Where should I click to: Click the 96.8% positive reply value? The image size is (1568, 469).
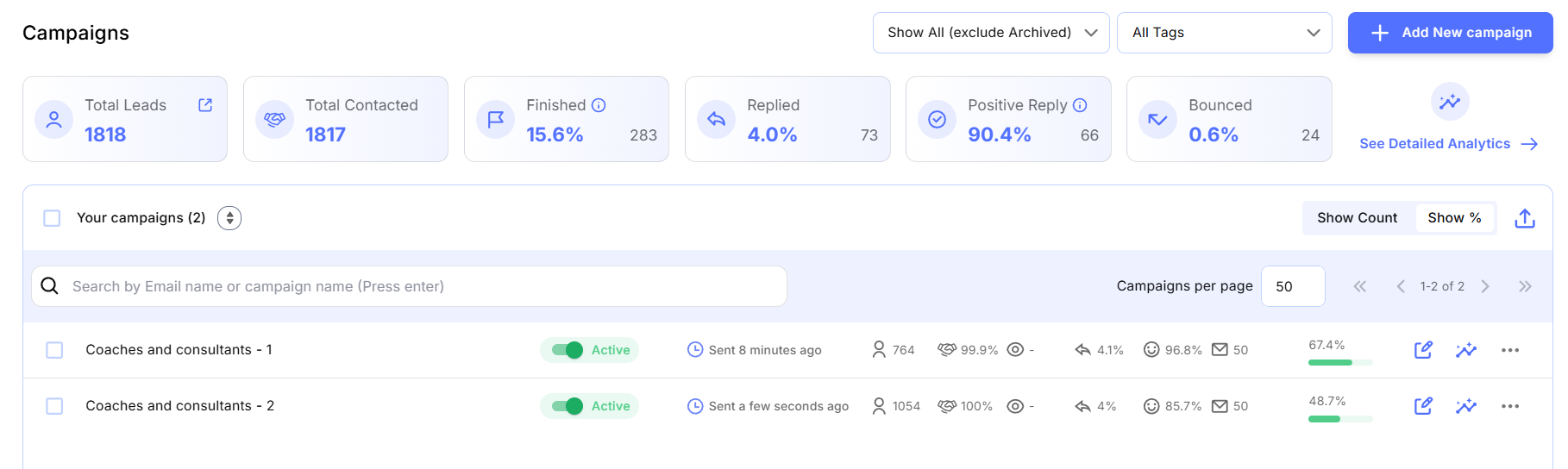pos(1183,350)
